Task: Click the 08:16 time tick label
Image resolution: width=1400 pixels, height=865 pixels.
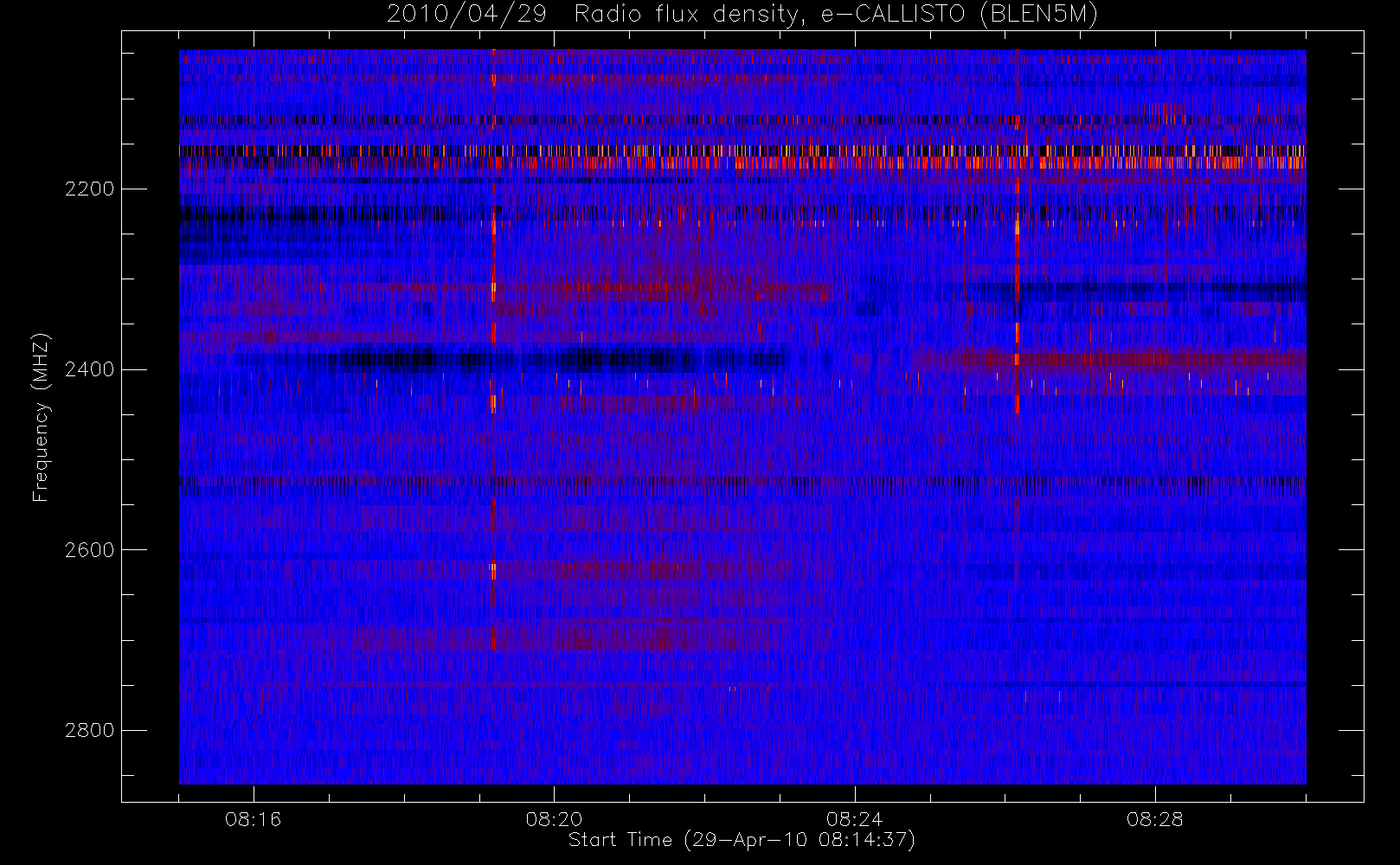Action: pos(254,819)
